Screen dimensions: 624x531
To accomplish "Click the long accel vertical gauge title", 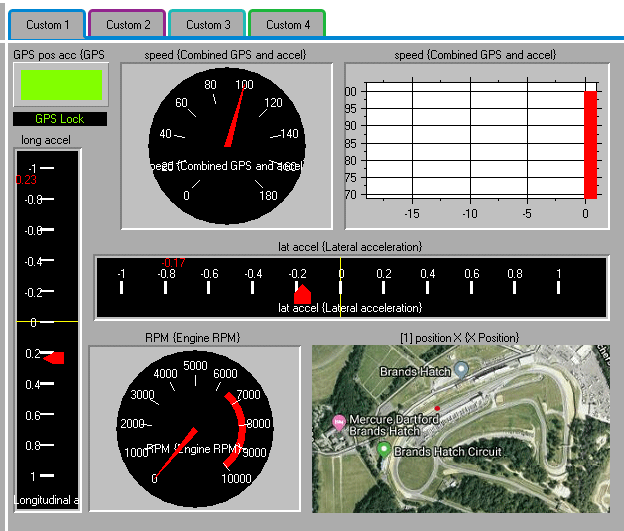I will (x=46, y=139).
